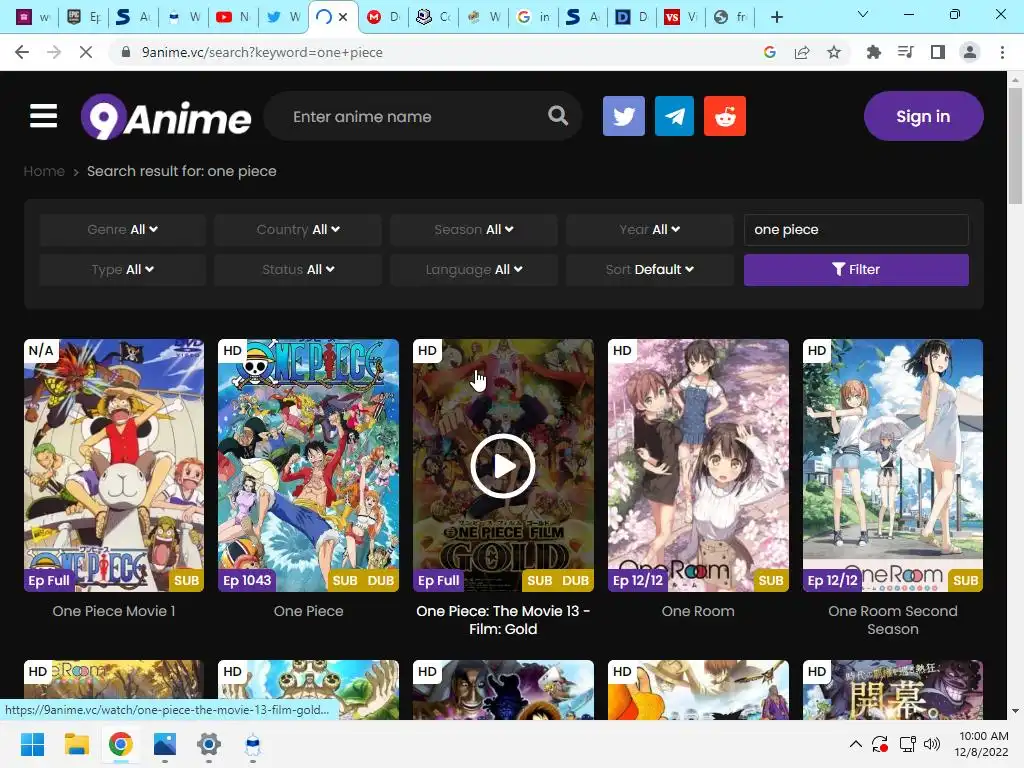Screen dimensions: 1024x768
Task: Open the tab search chevron
Action: [x=863, y=14]
